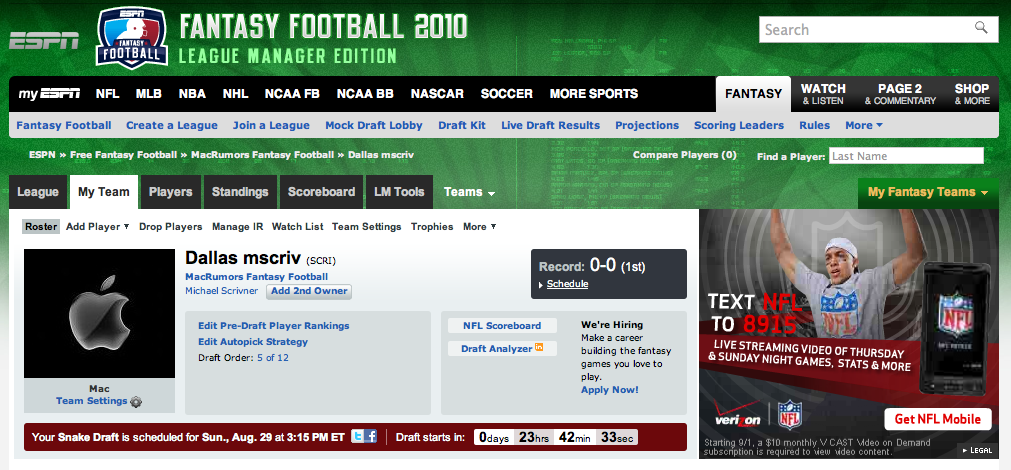
Task: Open the Draft Kit link
Action: [x=462, y=125]
